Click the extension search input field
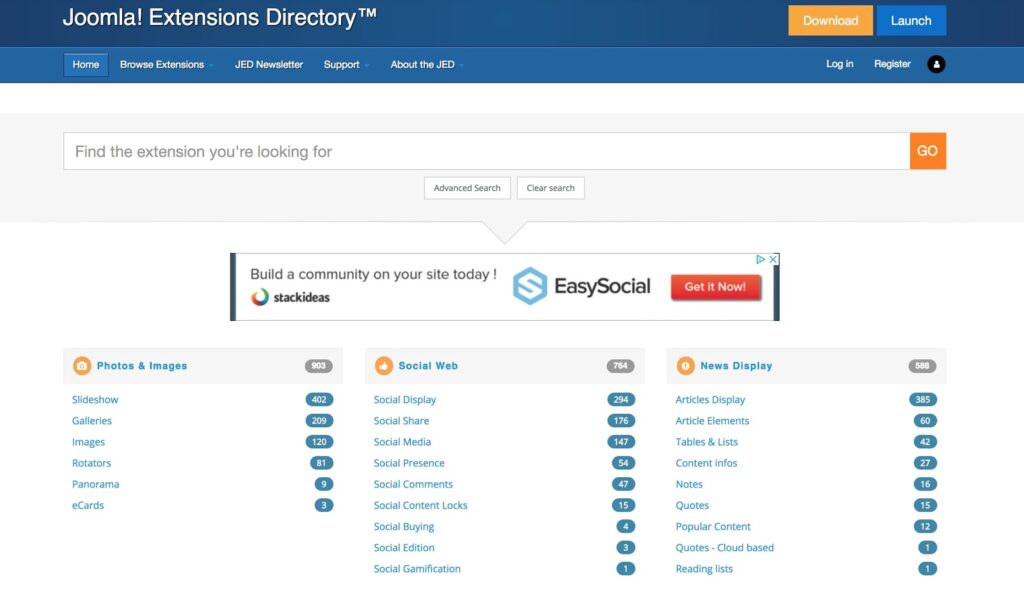 coord(486,152)
